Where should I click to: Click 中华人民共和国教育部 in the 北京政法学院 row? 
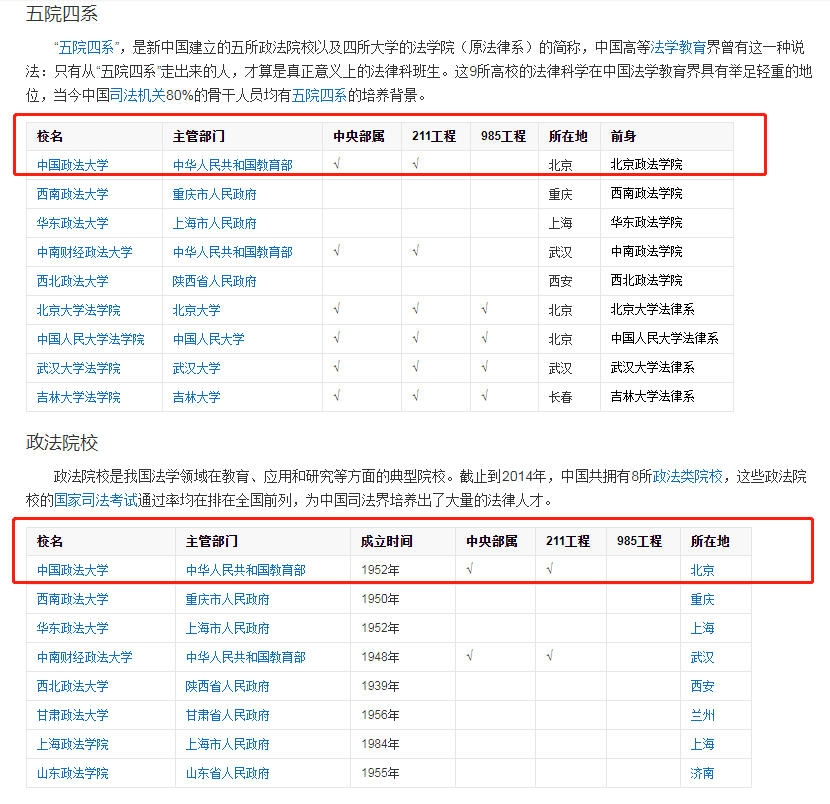point(233,166)
